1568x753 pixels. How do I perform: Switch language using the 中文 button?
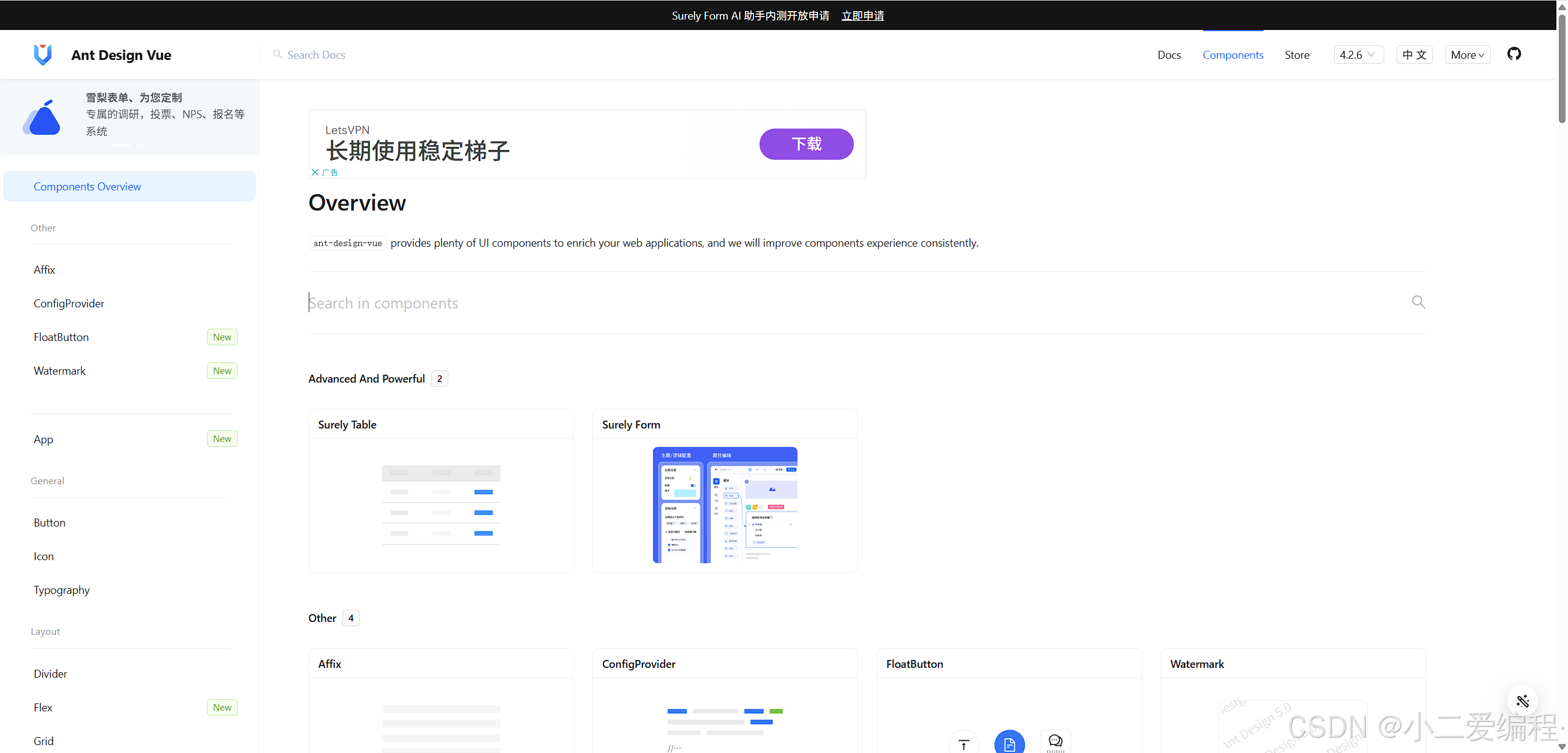point(1414,54)
